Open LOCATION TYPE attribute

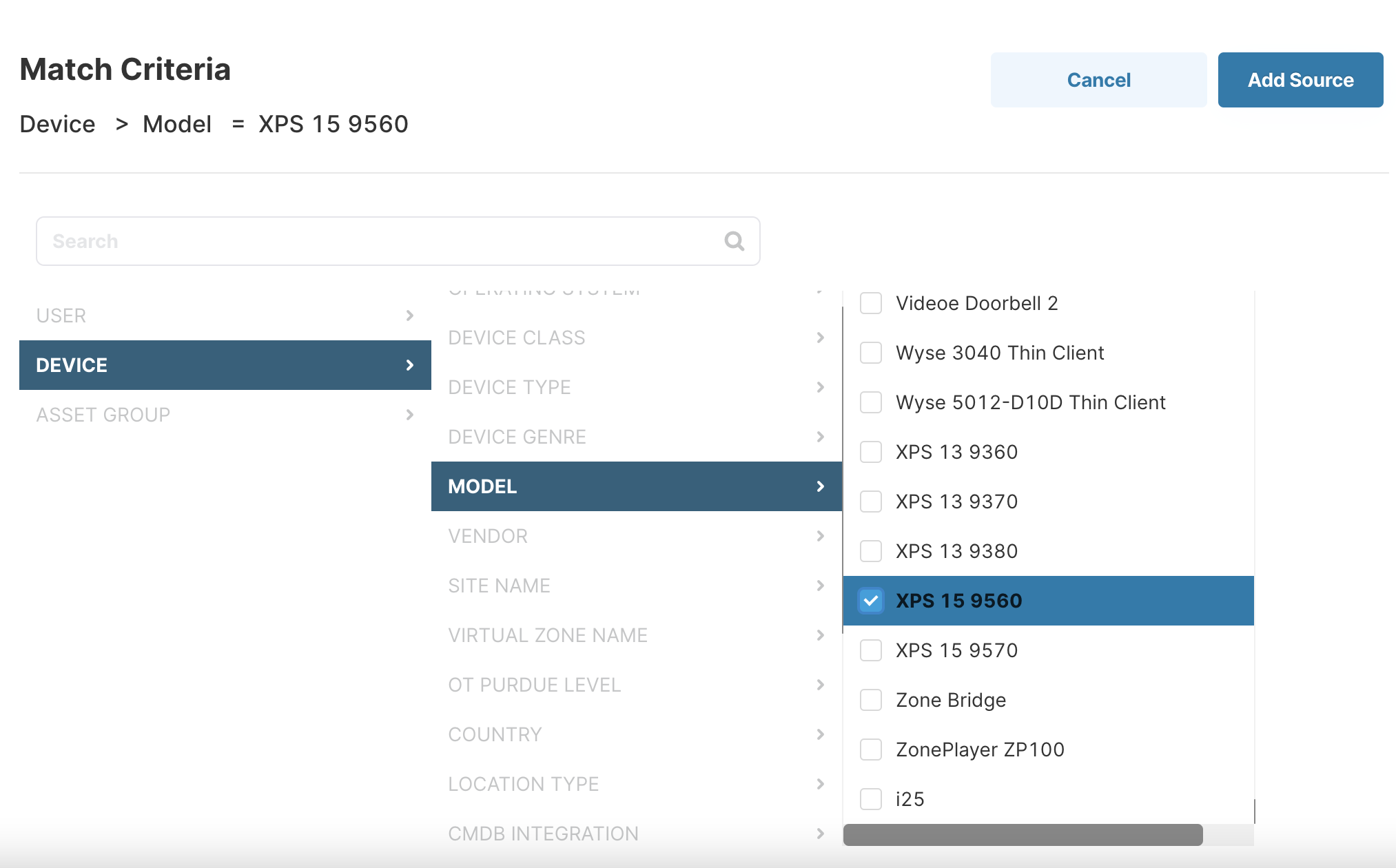point(636,784)
